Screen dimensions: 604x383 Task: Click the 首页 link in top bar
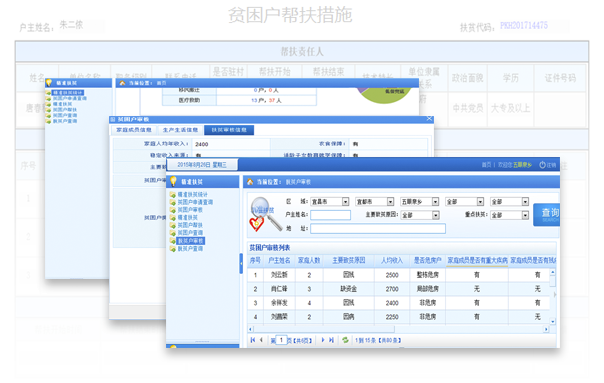486,165
